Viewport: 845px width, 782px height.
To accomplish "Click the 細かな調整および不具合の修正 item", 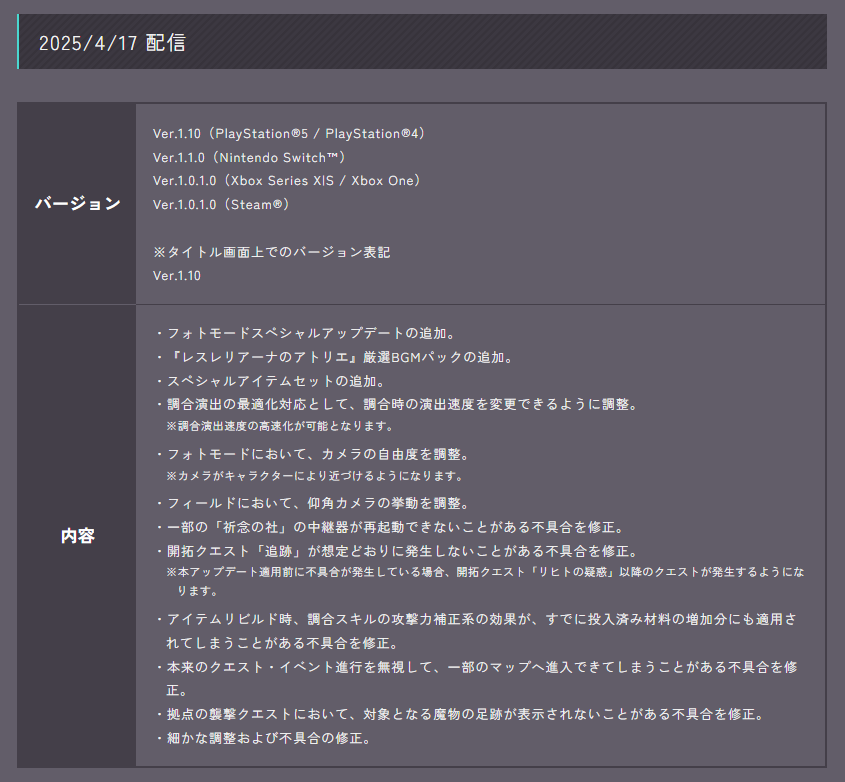I will (265, 738).
